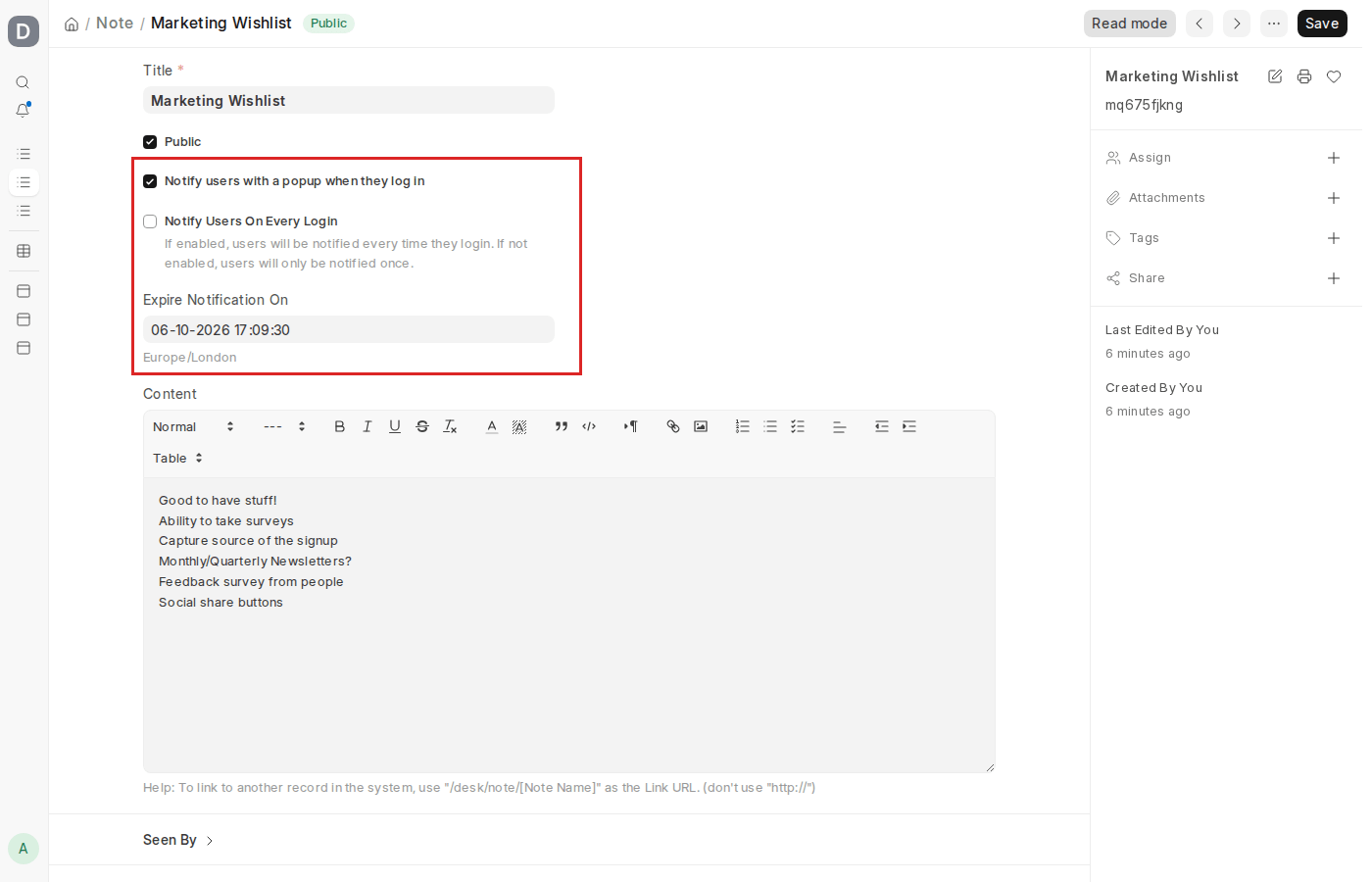Image resolution: width=1372 pixels, height=882 pixels.
Task: Click into the Title field
Action: [349, 100]
